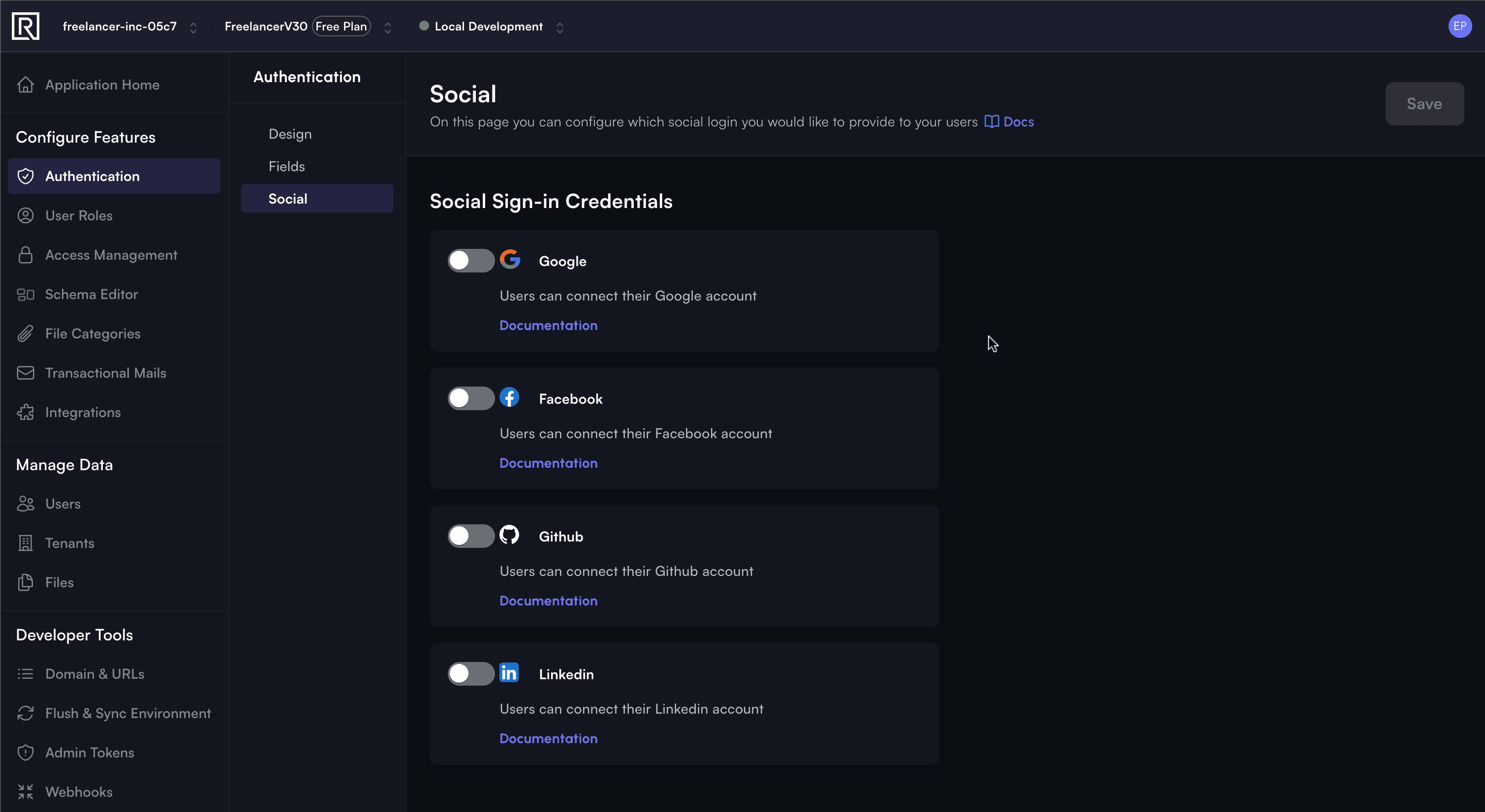Image resolution: width=1485 pixels, height=812 pixels.
Task: Open the Docs link in header
Action: [1009, 121]
